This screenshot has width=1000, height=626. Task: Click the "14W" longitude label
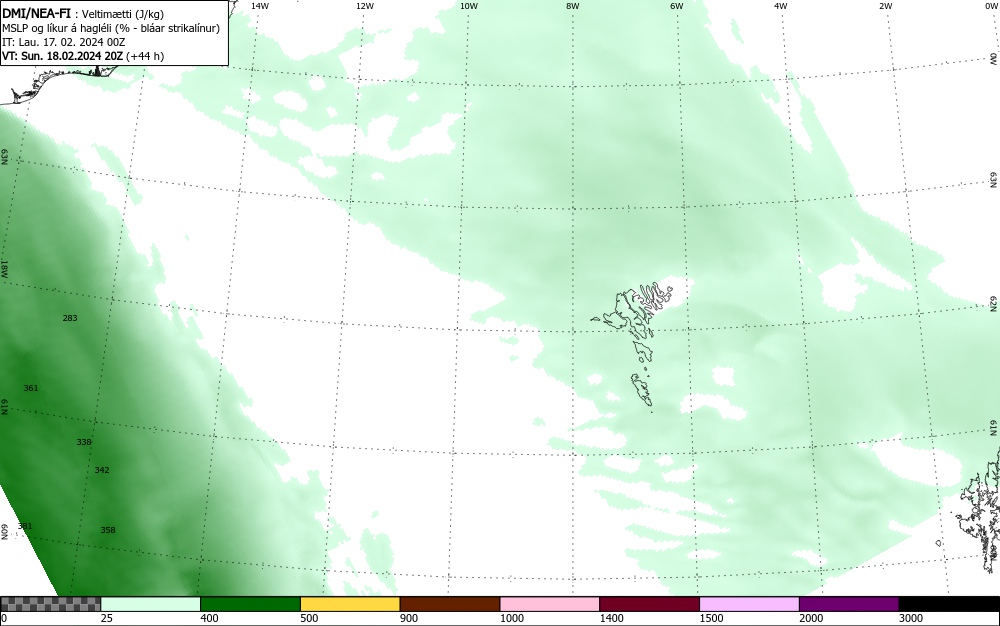[x=260, y=6]
